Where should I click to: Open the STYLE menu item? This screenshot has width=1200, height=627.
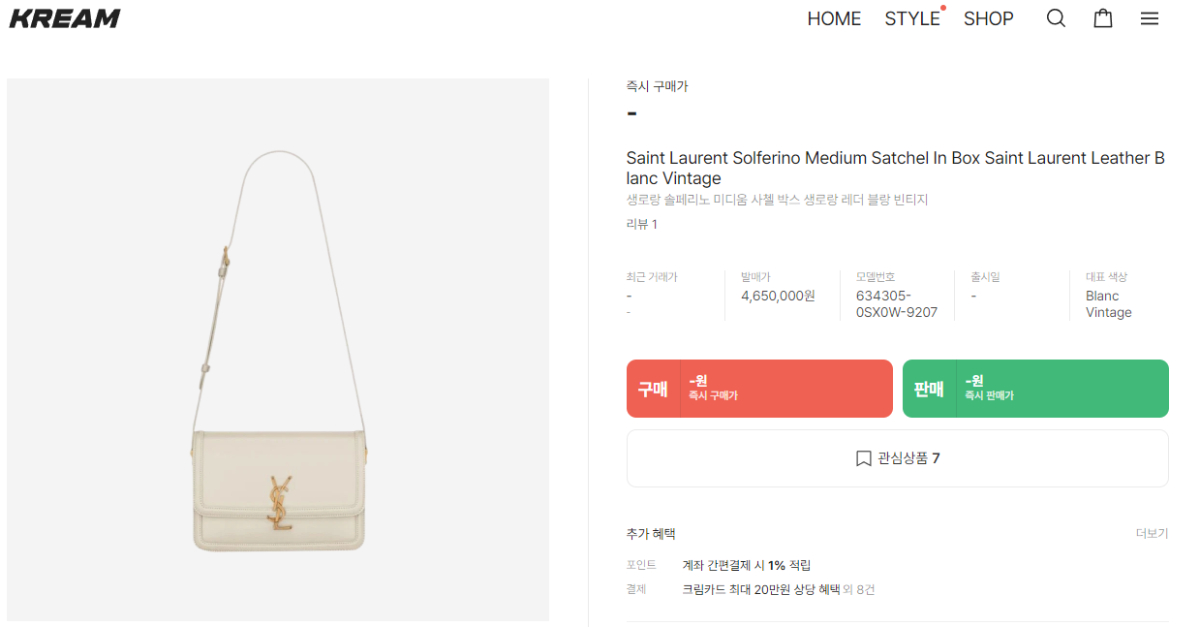pyautogui.click(x=912, y=18)
